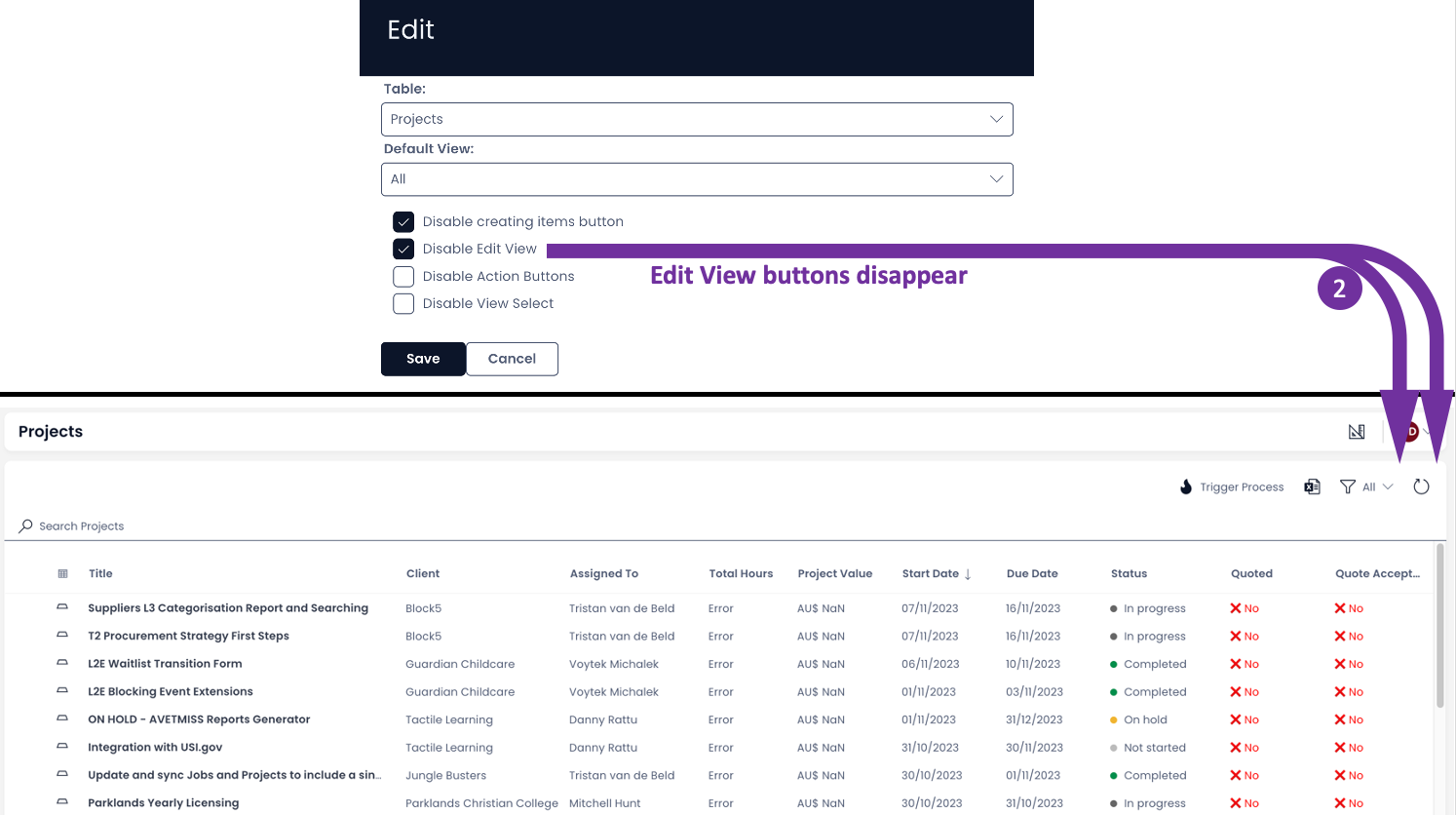Click 'Jungle Busters' client cell

coord(445,776)
